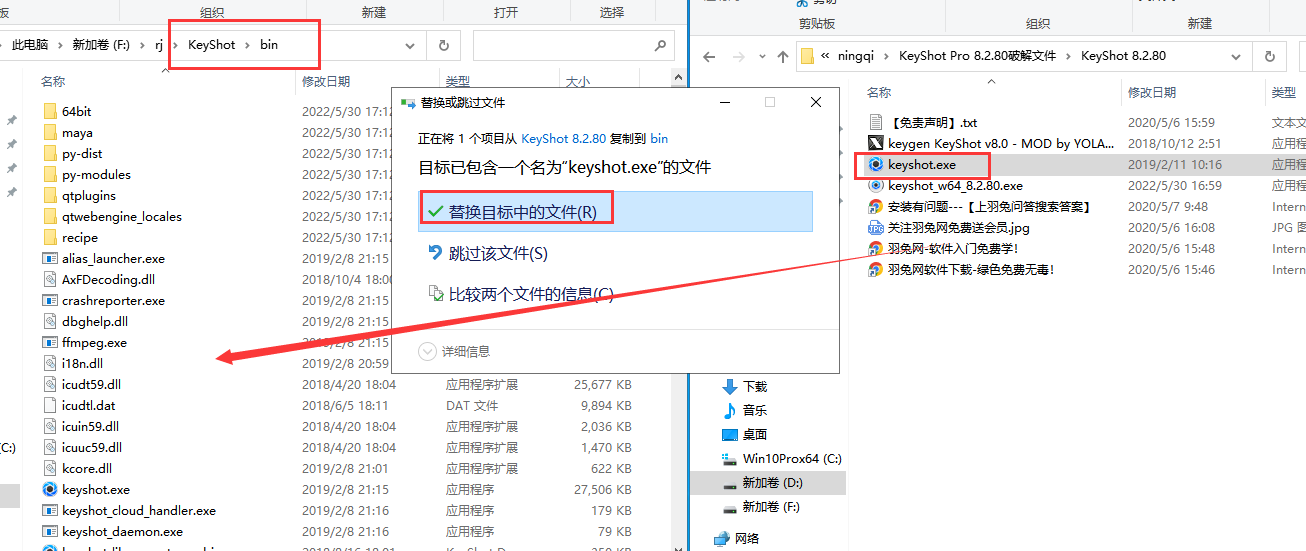Viewport: 1306px width, 551px height.
Task: Refresh the bin folder window
Action: coord(443,45)
